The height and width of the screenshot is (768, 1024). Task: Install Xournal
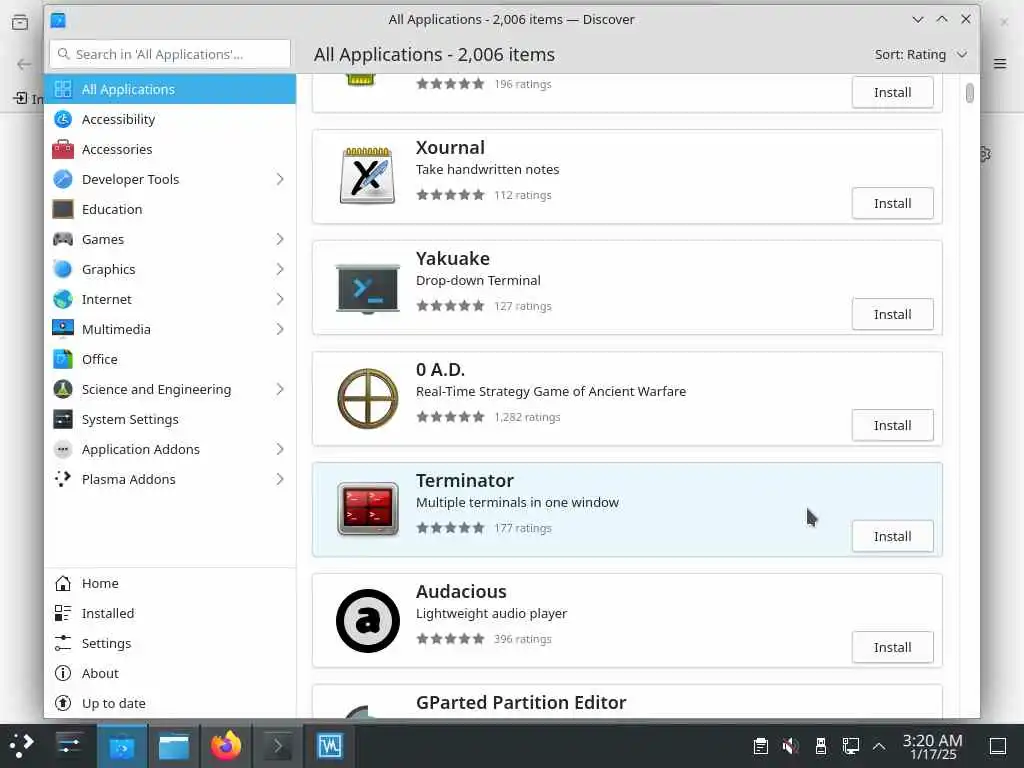tap(892, 204)
